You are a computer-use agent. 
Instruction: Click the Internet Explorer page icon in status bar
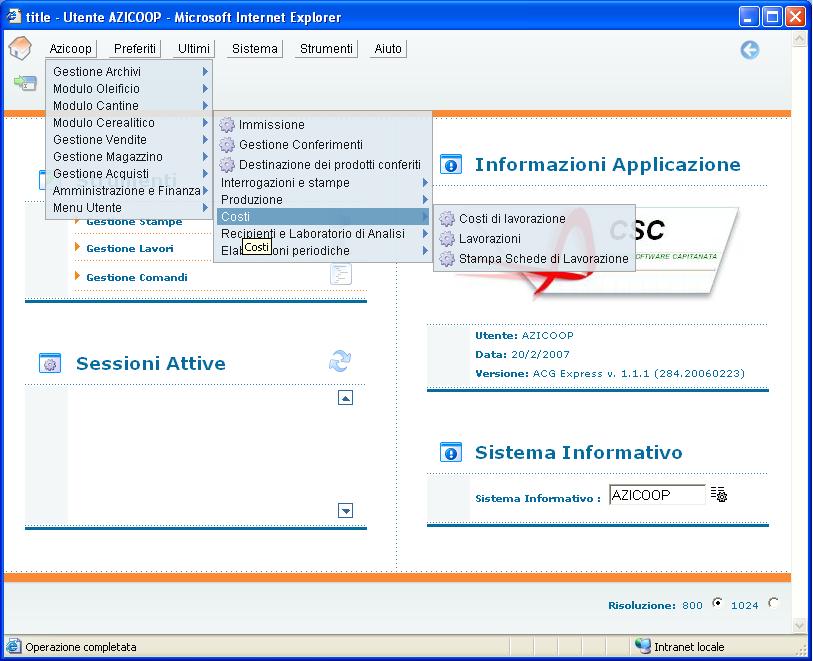point(13,646)
